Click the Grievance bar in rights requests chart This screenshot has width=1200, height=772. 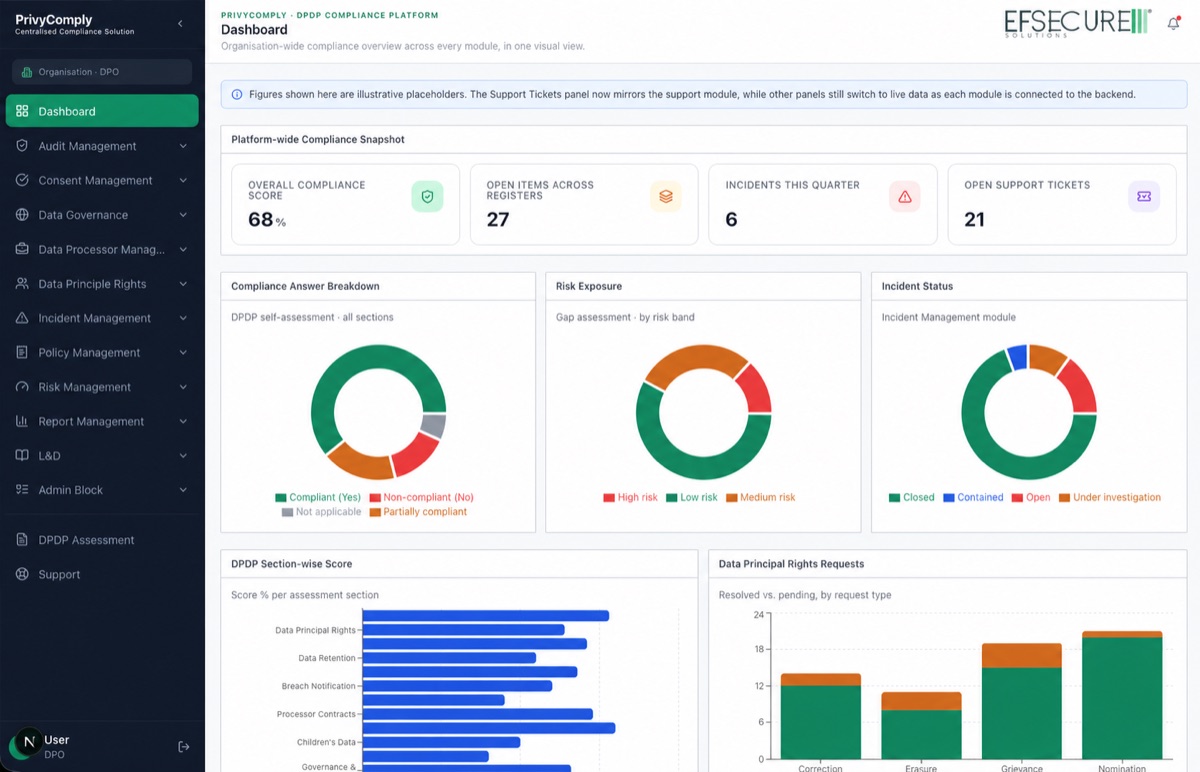click(1021, 701)
